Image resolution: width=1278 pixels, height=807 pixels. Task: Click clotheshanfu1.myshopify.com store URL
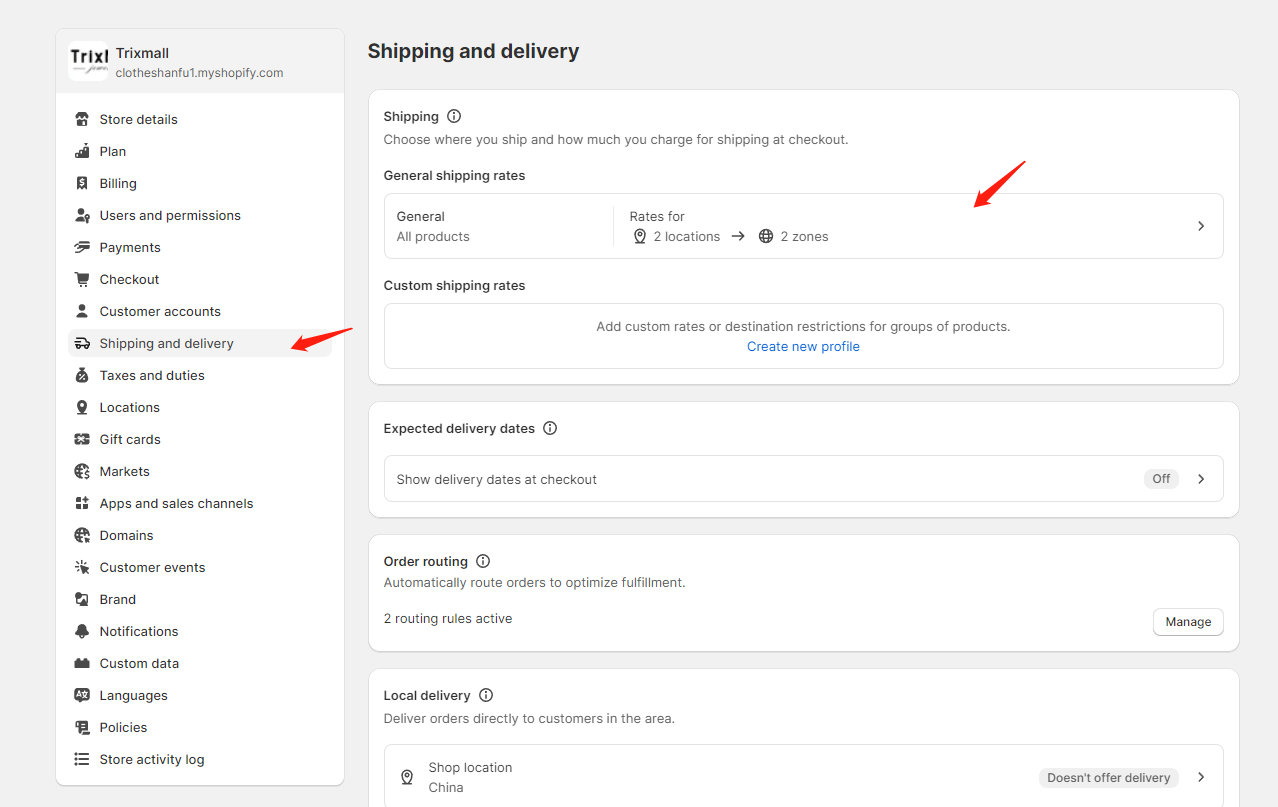tap(199, 73)
